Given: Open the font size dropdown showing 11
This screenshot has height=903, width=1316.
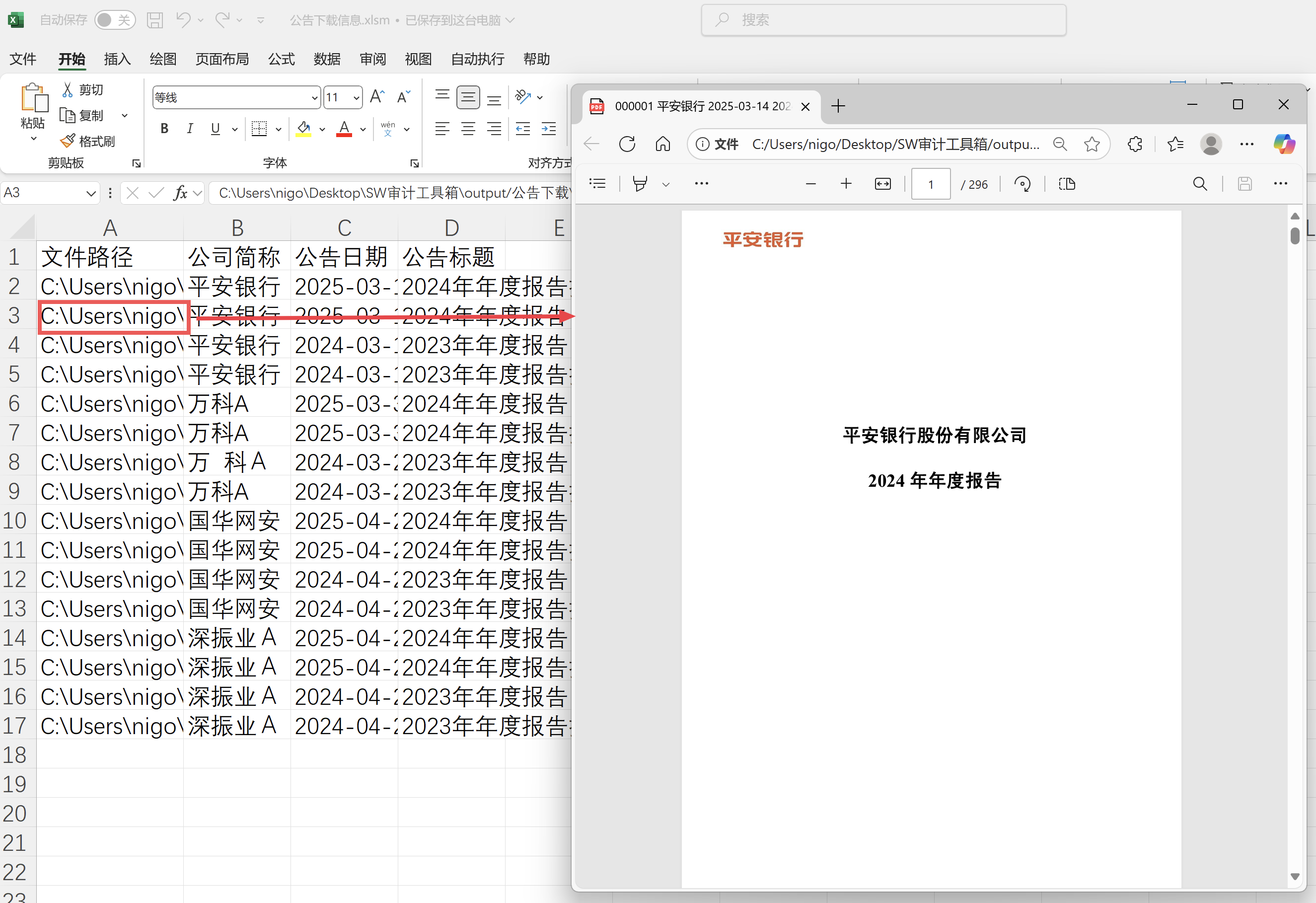Looking at the screenshot, I should tap(356, 98).
